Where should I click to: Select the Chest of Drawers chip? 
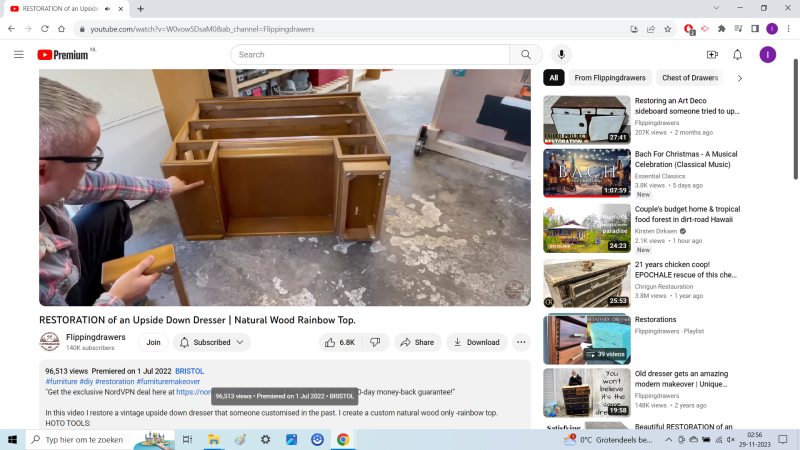coord(690,78)
